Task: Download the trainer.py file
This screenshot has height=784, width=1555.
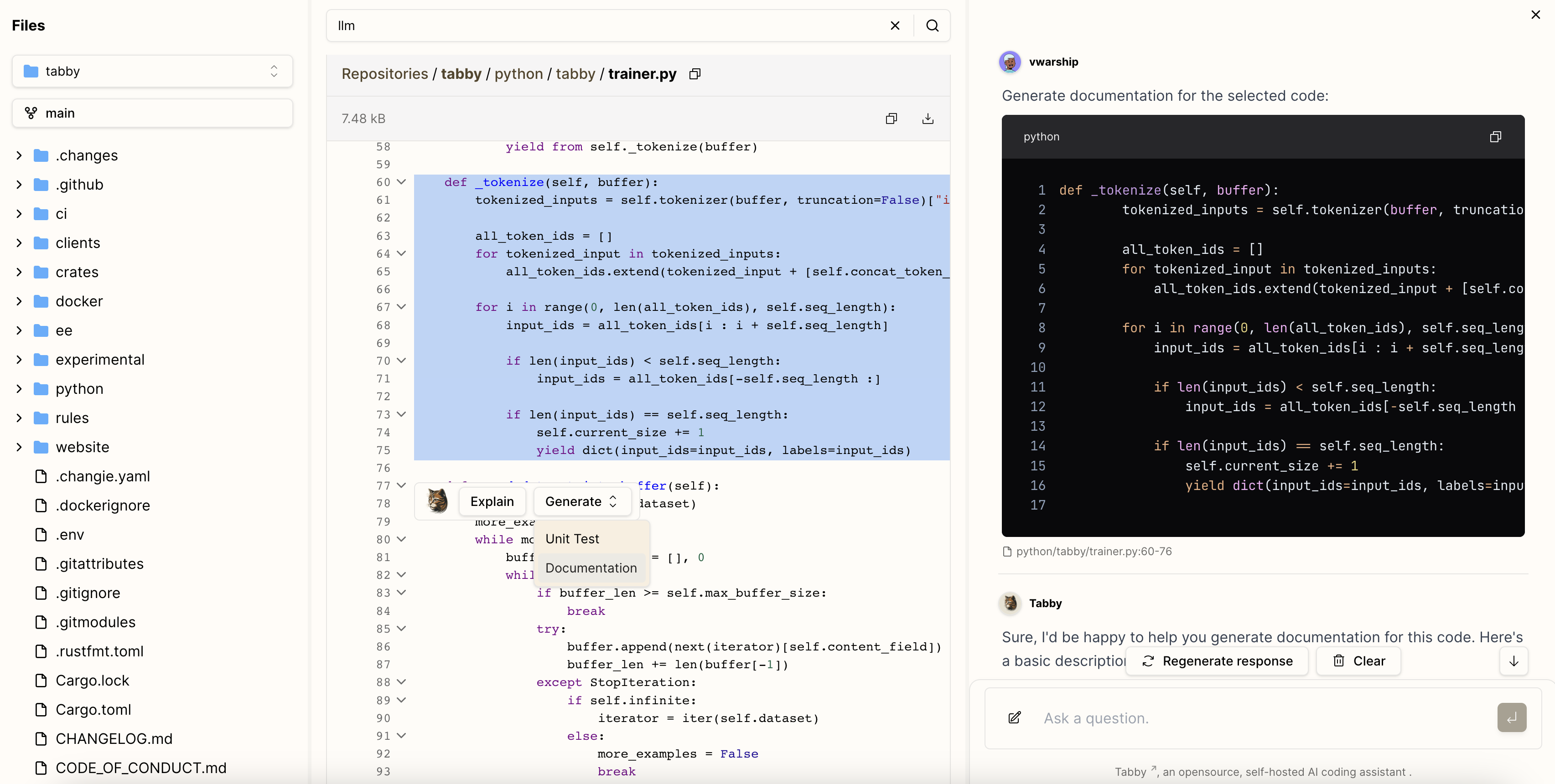Action: point(928,119)
